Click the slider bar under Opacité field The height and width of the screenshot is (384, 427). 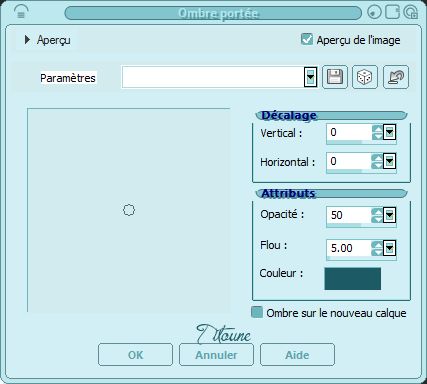[361, 225]
